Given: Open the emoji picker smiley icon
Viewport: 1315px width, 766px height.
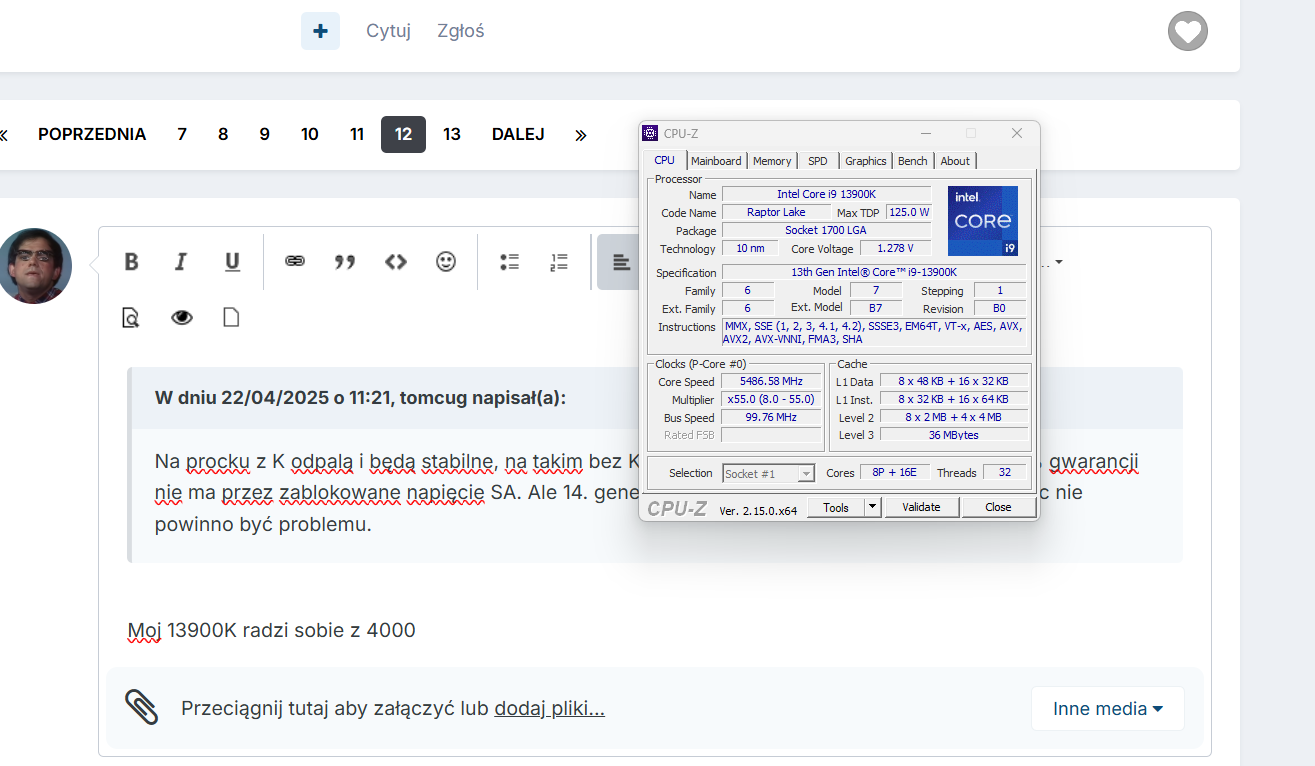Looking at the screenshot, I should tap(446, 261).
